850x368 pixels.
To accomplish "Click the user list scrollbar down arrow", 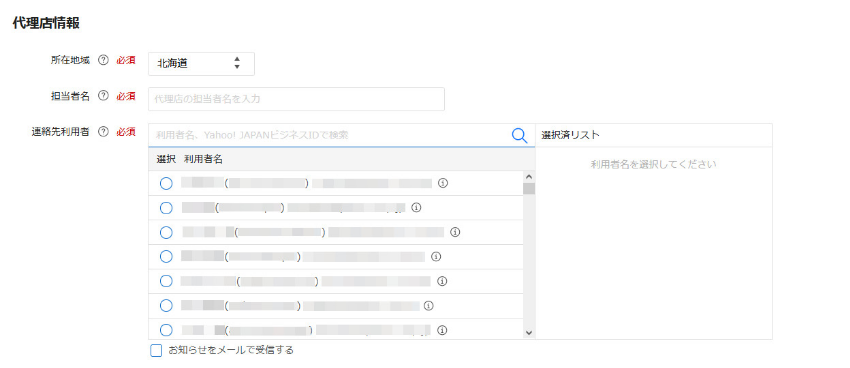I will click(x=529, y=332).
